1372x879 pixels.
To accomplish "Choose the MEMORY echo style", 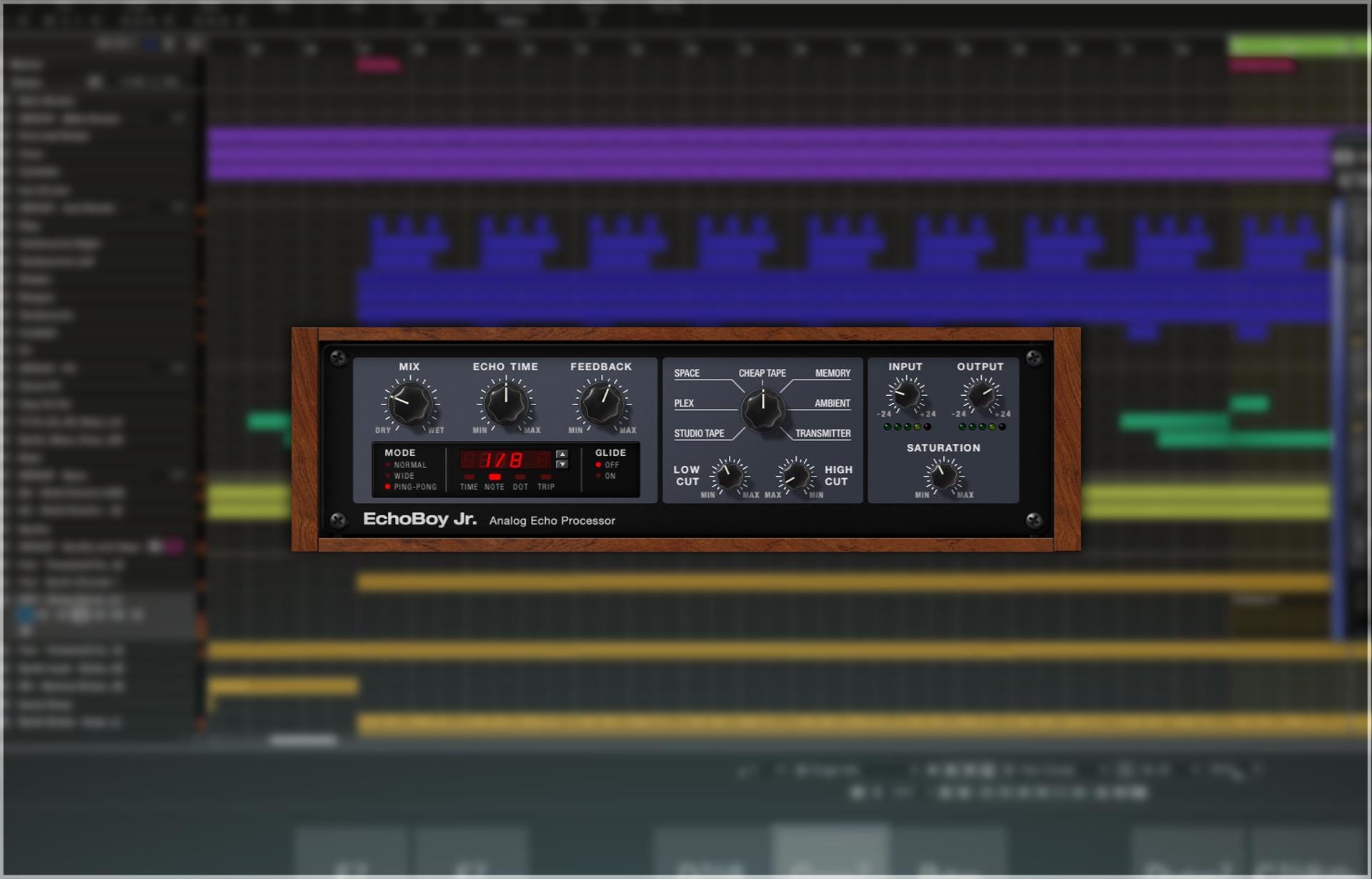I will tap(832, 373).
